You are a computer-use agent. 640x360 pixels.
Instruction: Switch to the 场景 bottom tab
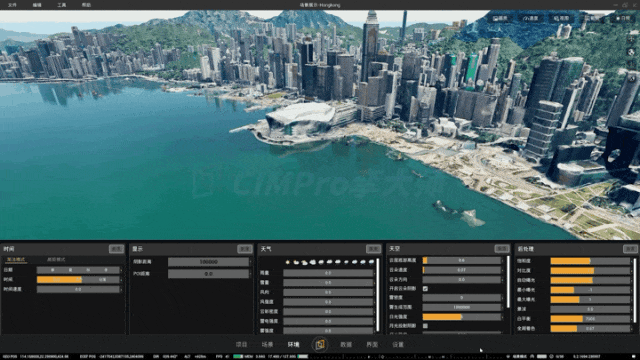coord(267,344)
